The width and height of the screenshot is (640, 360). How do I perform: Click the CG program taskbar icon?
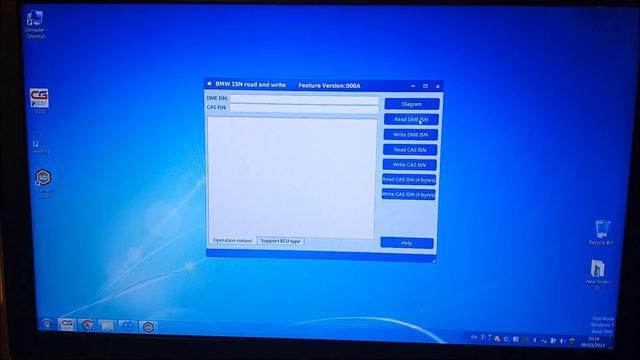click(67, 325)
